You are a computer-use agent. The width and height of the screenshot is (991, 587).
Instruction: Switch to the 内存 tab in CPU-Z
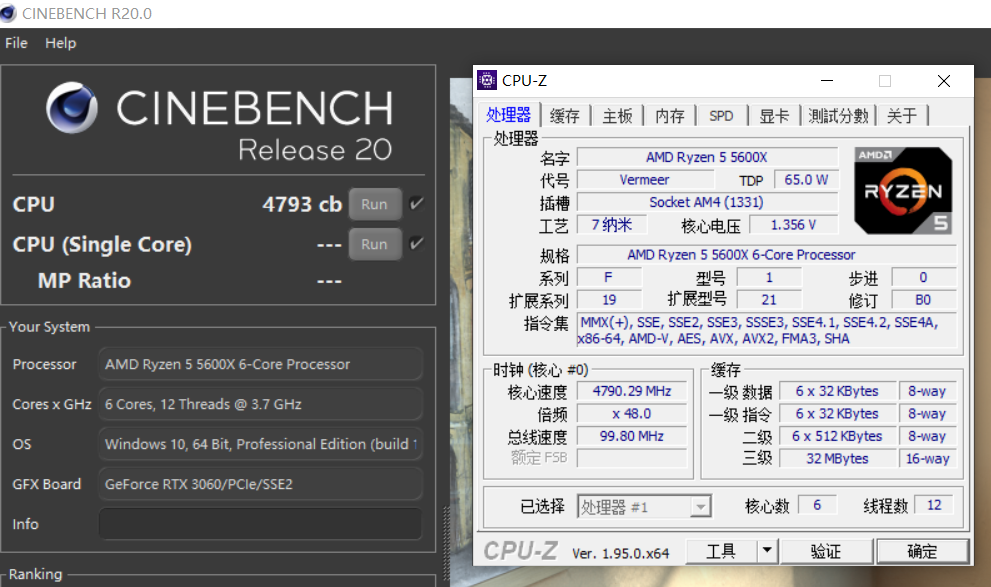point(670,116)
